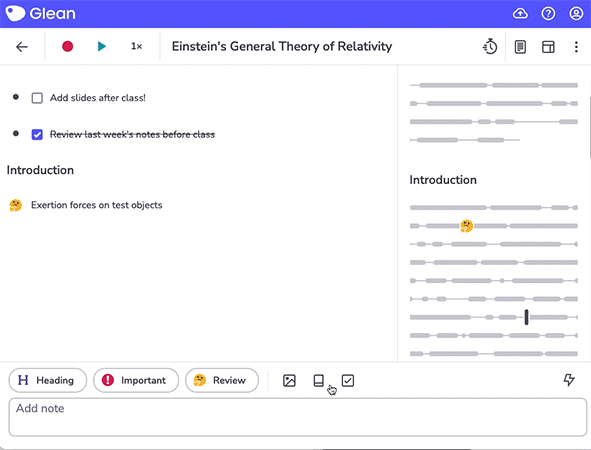
Task: Open the help question mark icon
Action: tap(548, 14)
